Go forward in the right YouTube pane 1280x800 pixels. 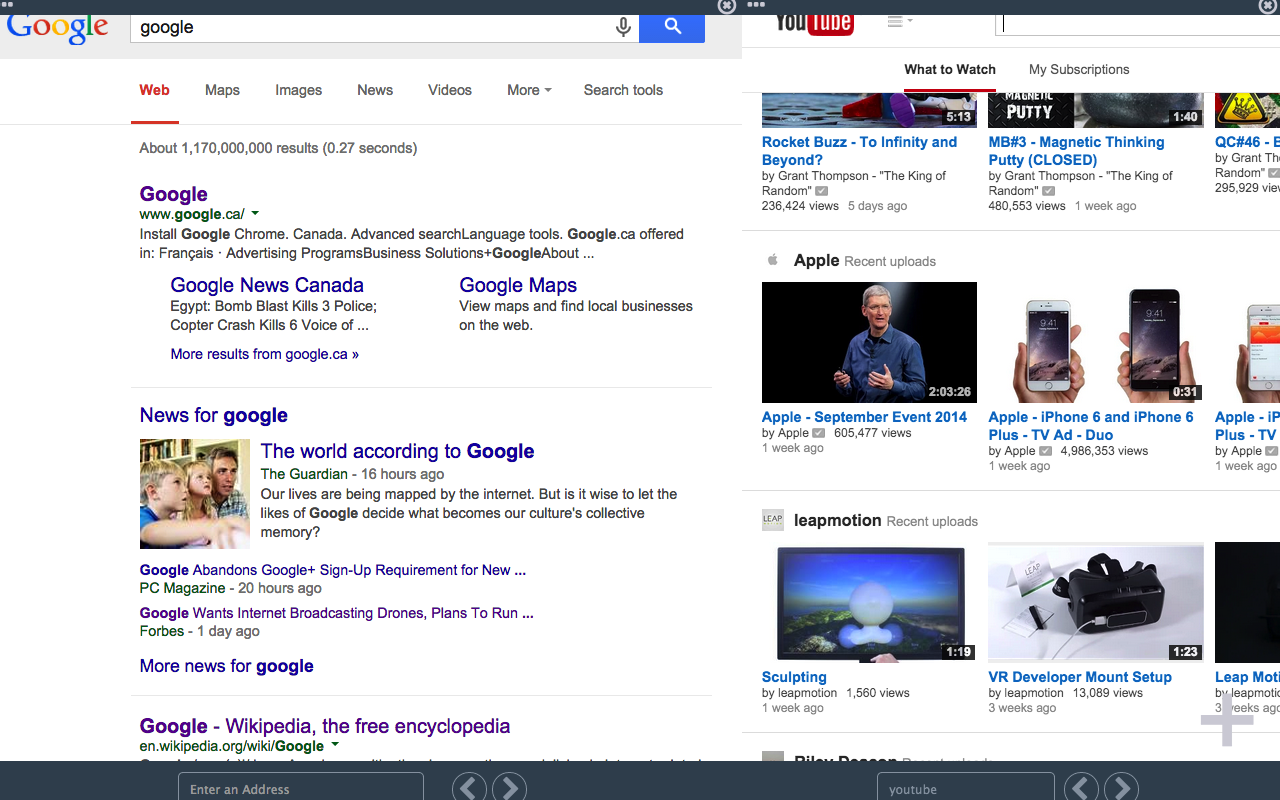click(1121, 788)
